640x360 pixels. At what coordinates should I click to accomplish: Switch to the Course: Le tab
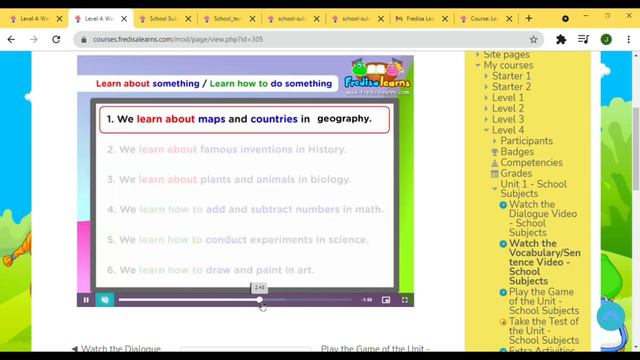(x=484, y=19)
